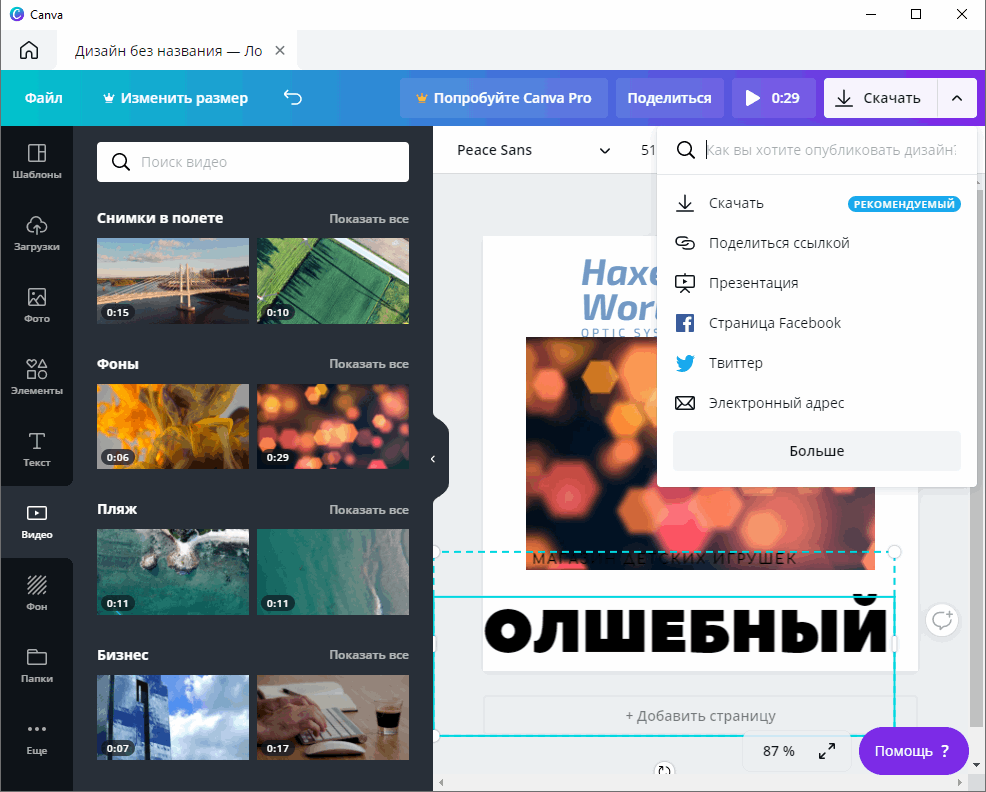Select the bridge aerial video 0:15
The height and width of the screenshot is (792, 986).
click(173, 281)
